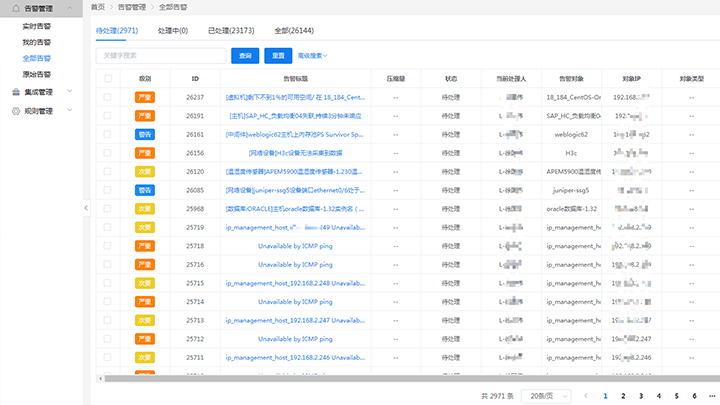Click the previous page arrow in pagination
The width and height of the screenshot is (720, 405).
coord(587,396)
